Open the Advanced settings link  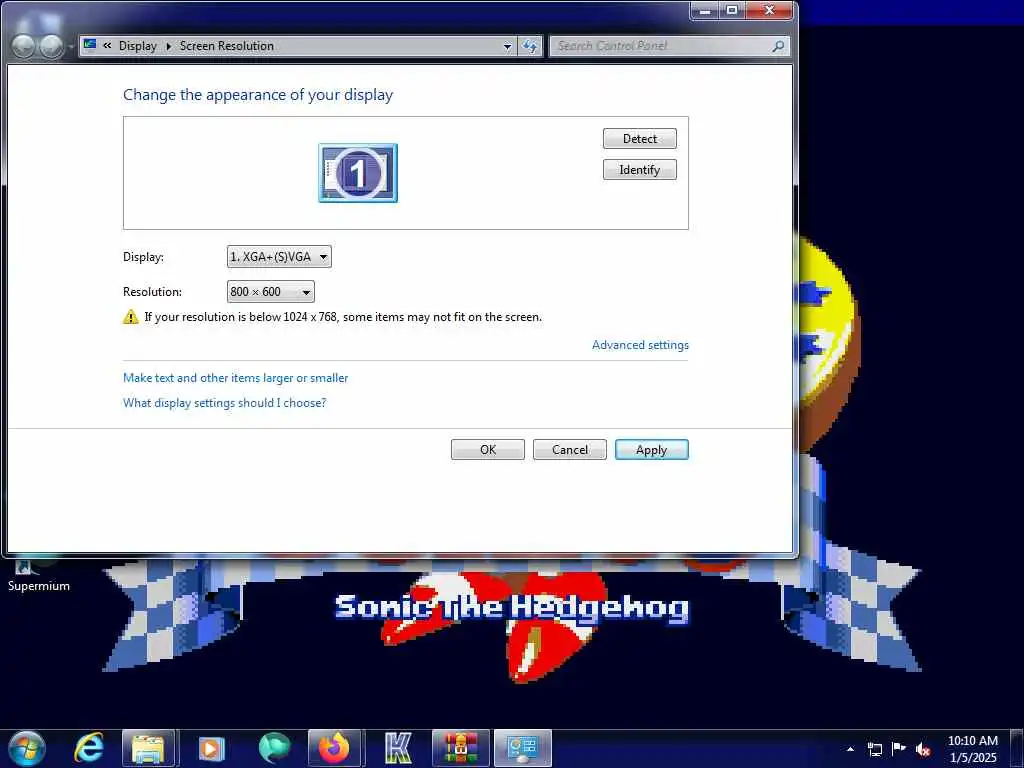point(640,345)
